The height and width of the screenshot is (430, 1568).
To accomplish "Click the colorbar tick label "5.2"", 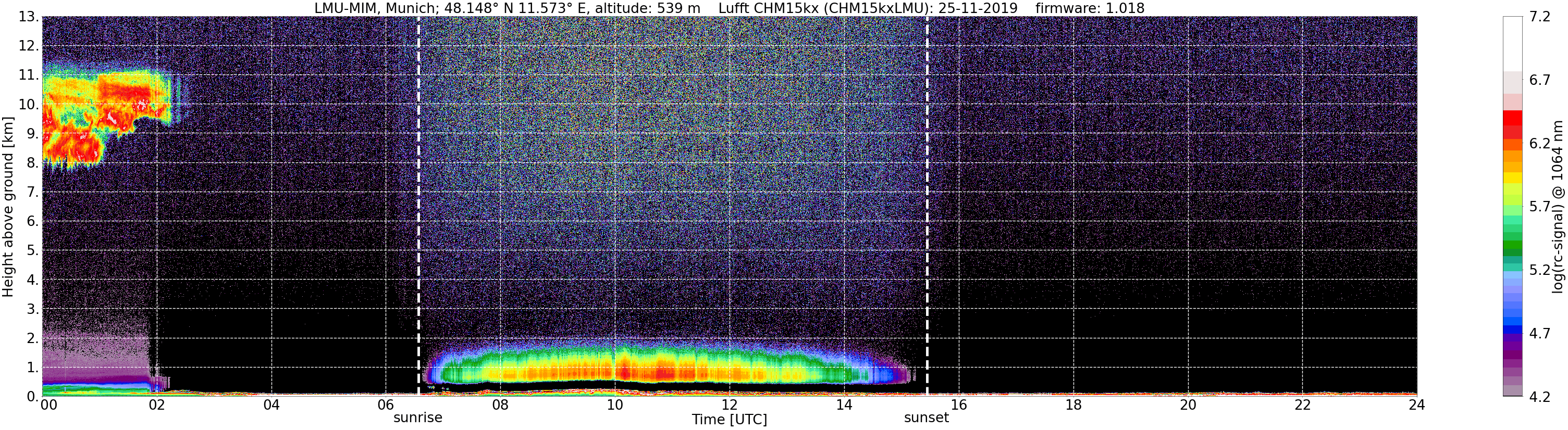I will click(x=1539, y=270).
